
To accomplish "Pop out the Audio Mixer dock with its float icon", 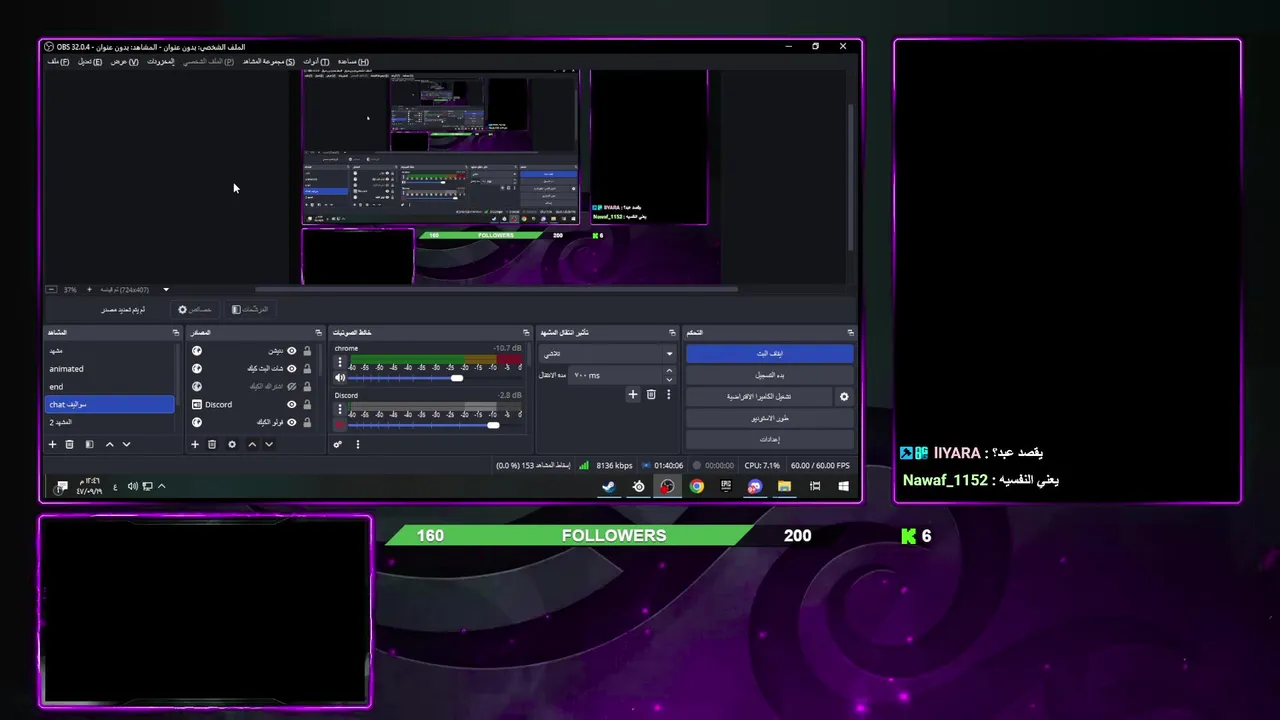I will pyautogui.click(x=526, y=332).
